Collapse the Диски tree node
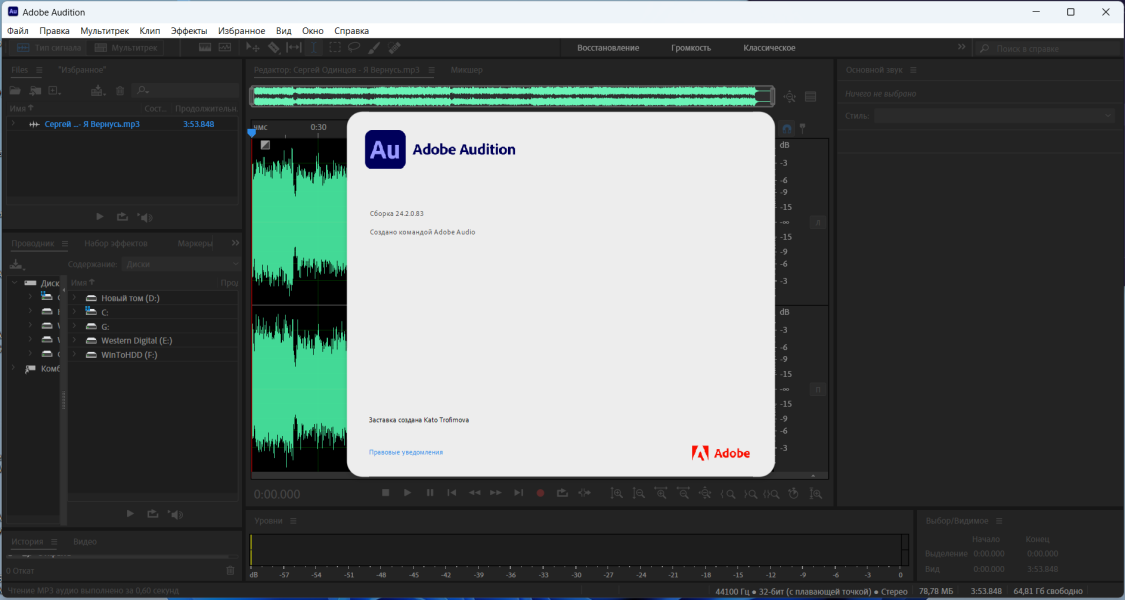Viewport: 1125px width, 600px height. point(14,283)
